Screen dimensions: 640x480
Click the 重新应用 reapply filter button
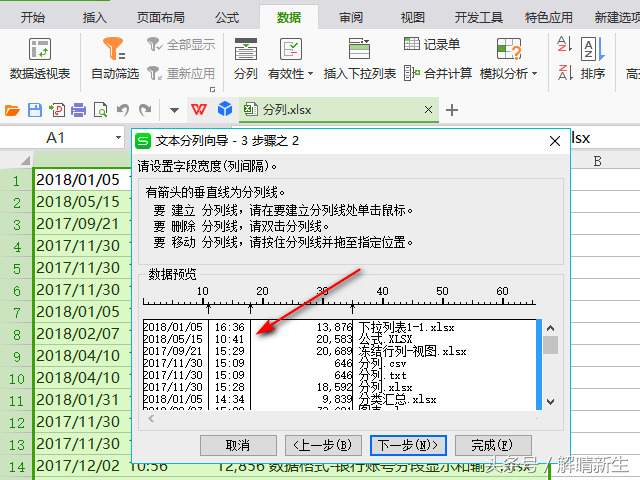coord(181,73)
